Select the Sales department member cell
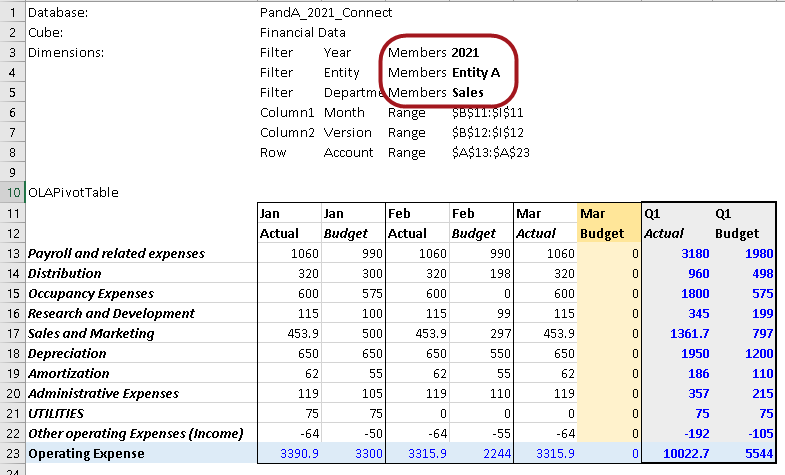Screen dimensions: 785x475 click(467, 93)
